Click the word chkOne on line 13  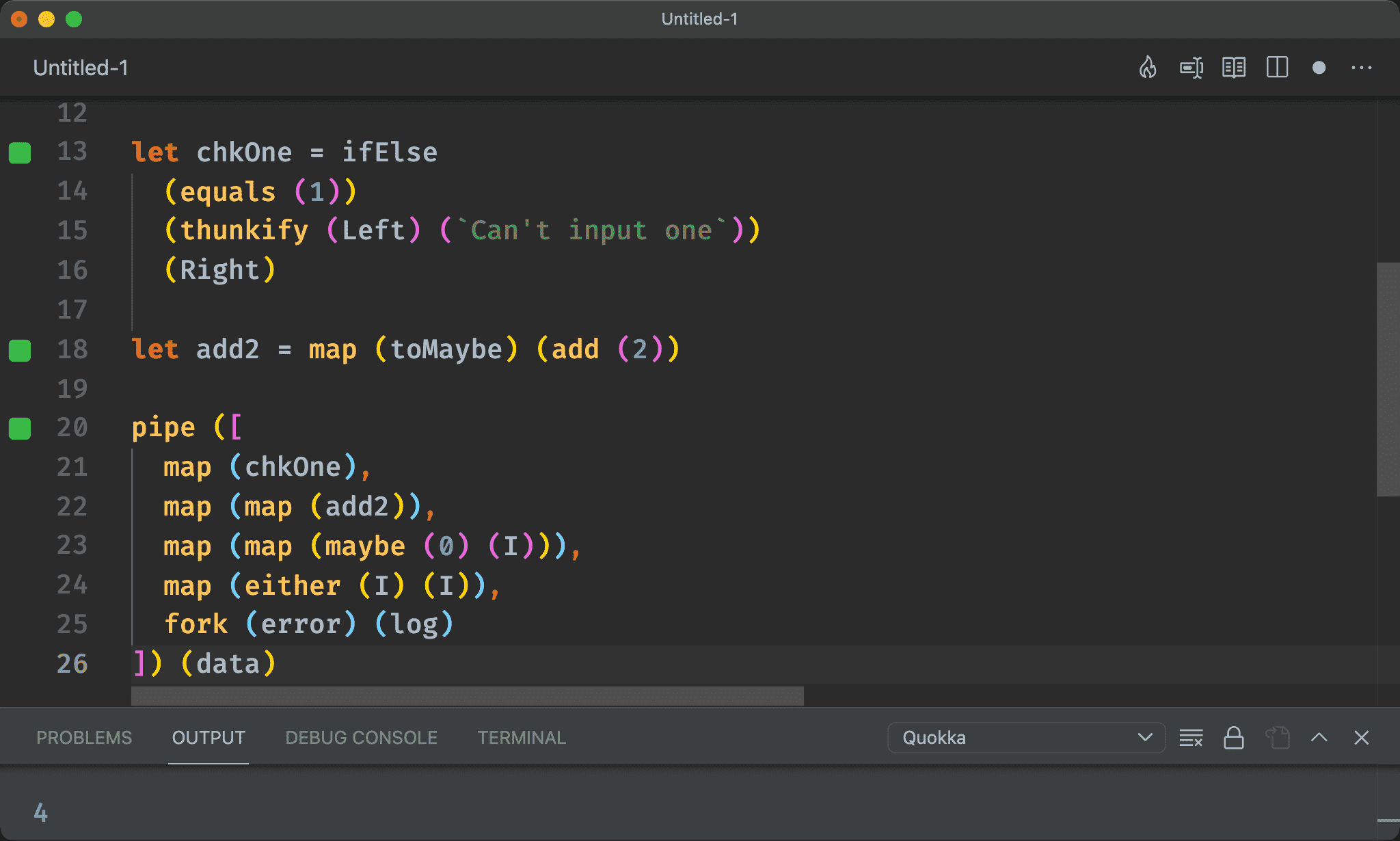244,152
